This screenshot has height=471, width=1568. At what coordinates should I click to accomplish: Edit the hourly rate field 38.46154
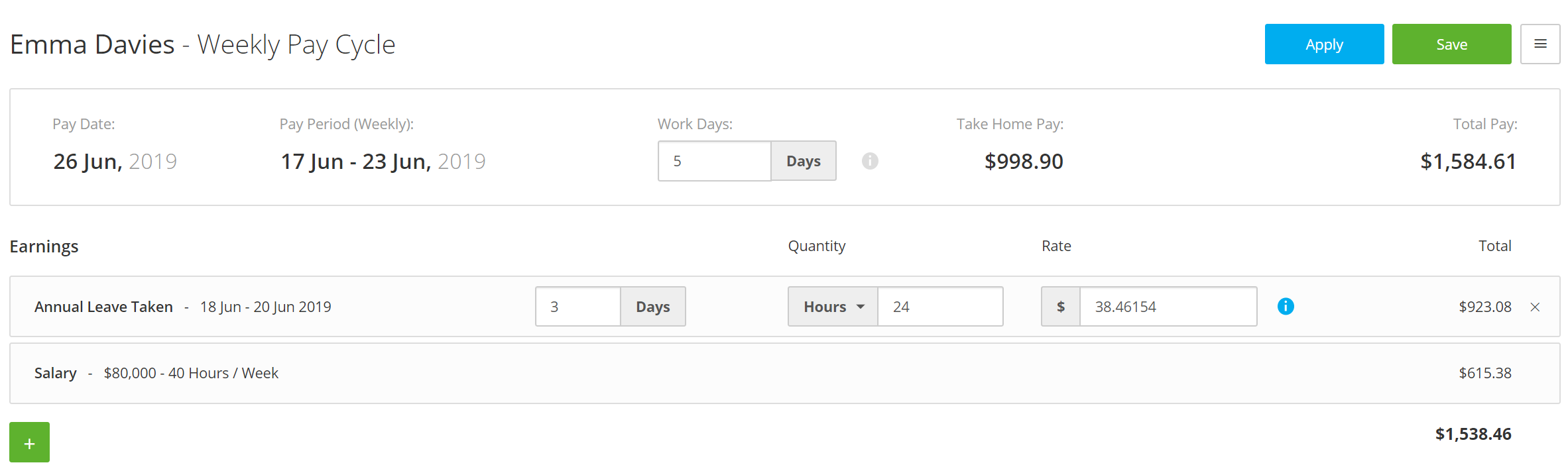pos(1168,307)
